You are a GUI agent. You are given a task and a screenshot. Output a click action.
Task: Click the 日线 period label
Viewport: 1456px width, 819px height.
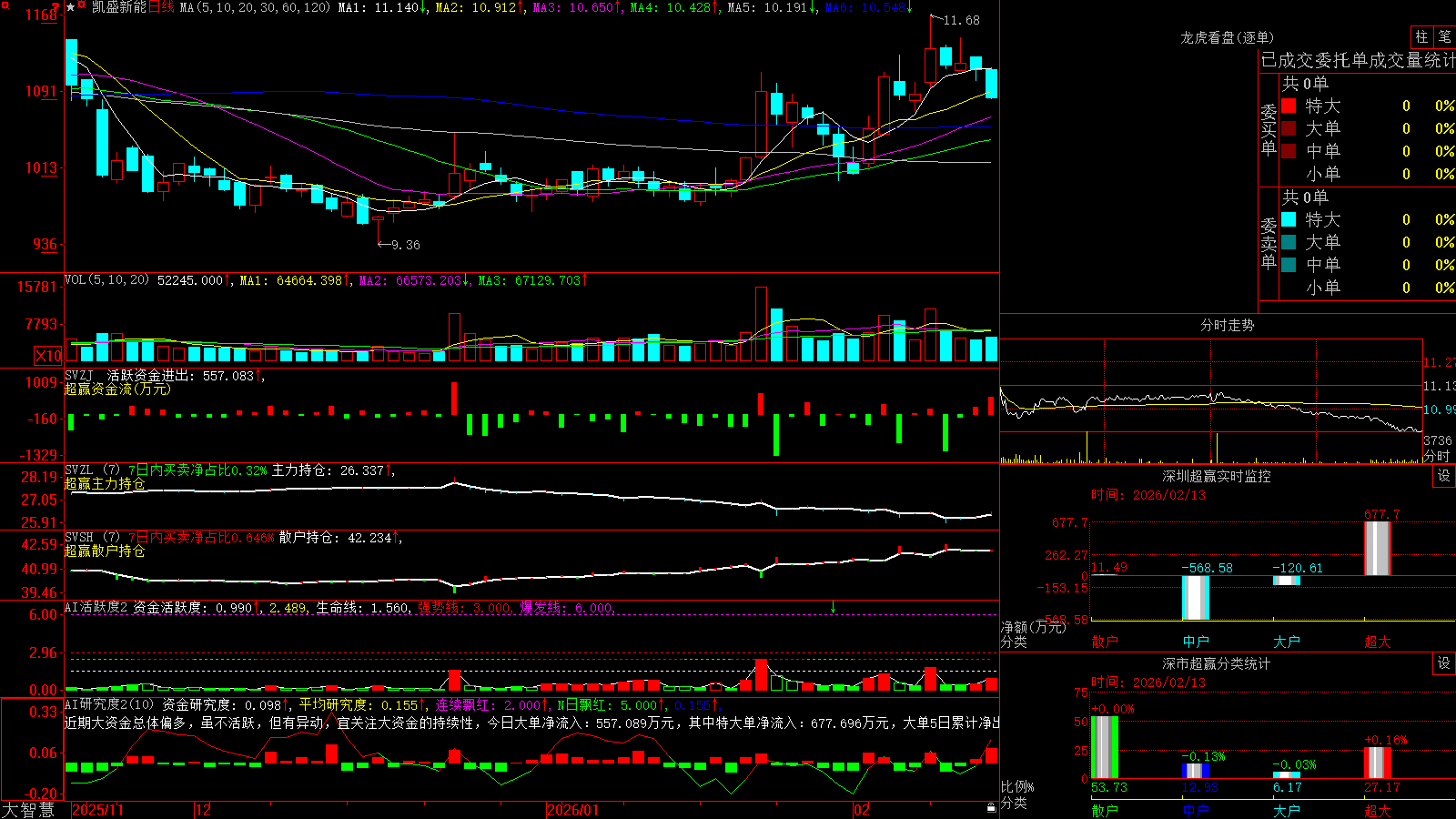tap(161, 7)
